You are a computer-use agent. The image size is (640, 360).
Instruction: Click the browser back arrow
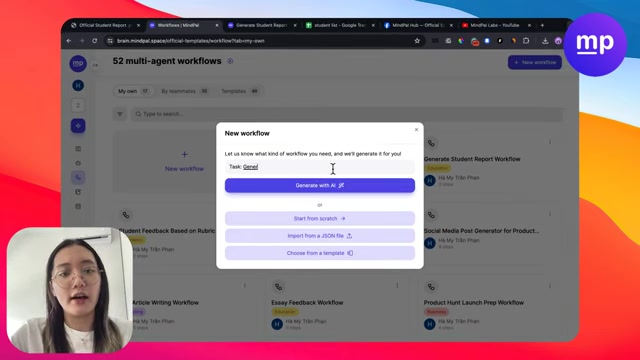pyautogui.click(x=69, y=41)
